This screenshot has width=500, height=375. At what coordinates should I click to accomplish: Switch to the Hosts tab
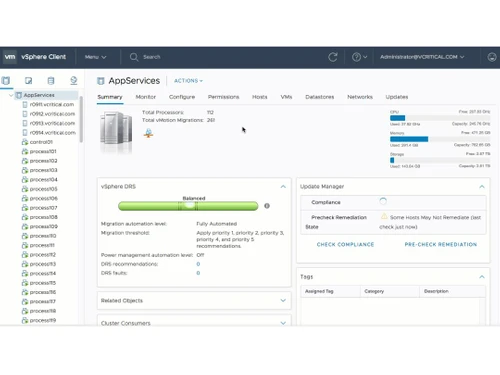(260, 97)
